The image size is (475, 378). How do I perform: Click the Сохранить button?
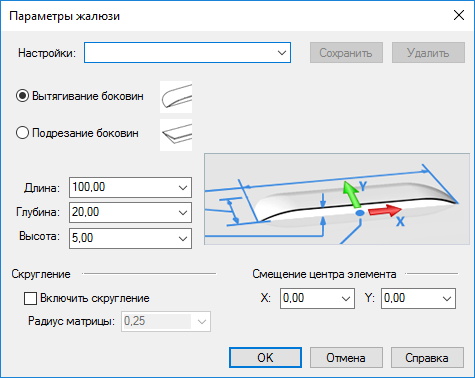(346, 53)
